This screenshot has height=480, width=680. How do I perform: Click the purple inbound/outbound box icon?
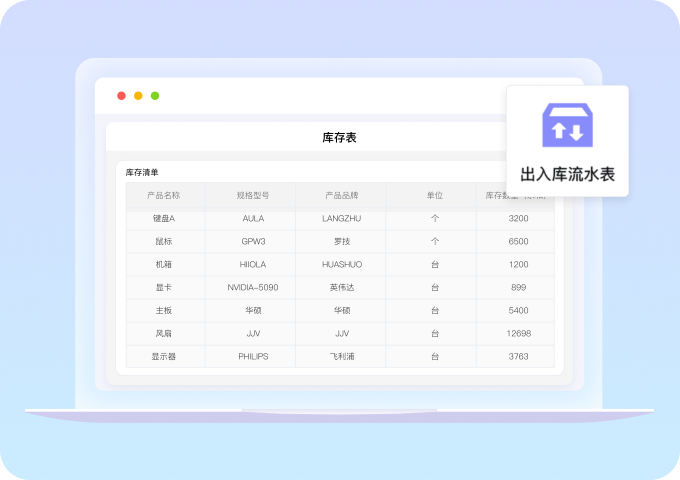coord(567,125)
